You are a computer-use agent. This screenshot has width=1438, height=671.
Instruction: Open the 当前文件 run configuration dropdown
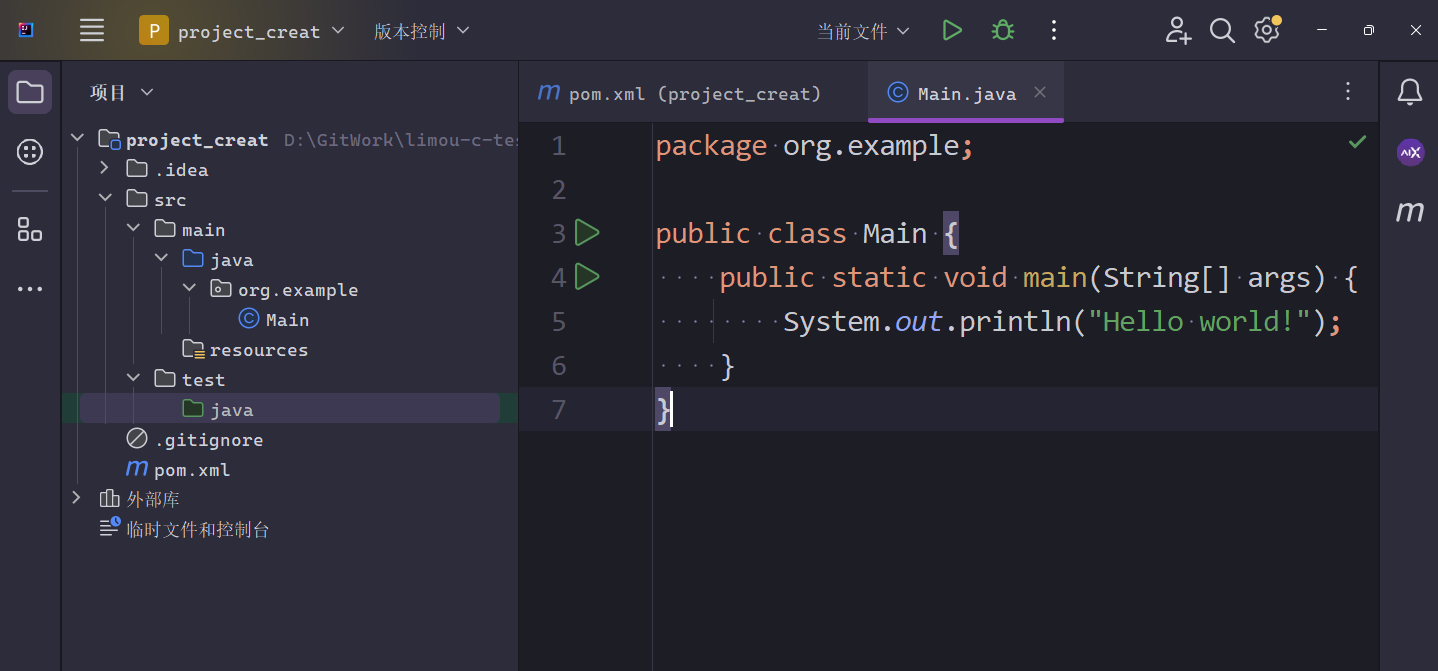[863, 31]
